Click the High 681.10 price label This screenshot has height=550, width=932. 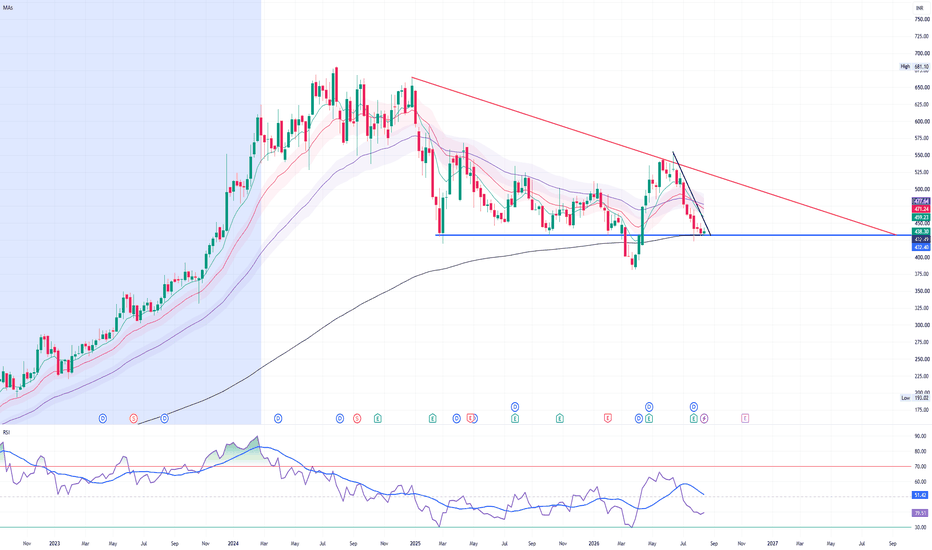pyautogui.click(x=914, y=67)
